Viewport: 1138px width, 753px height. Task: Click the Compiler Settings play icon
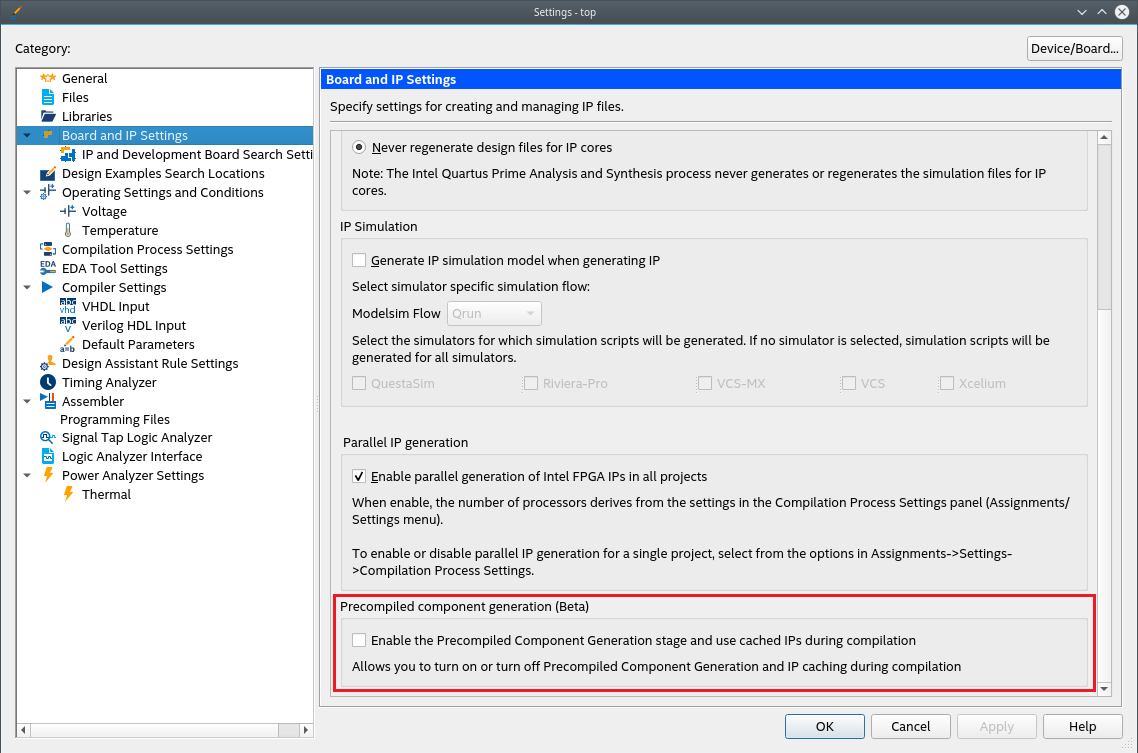(48, 287)
